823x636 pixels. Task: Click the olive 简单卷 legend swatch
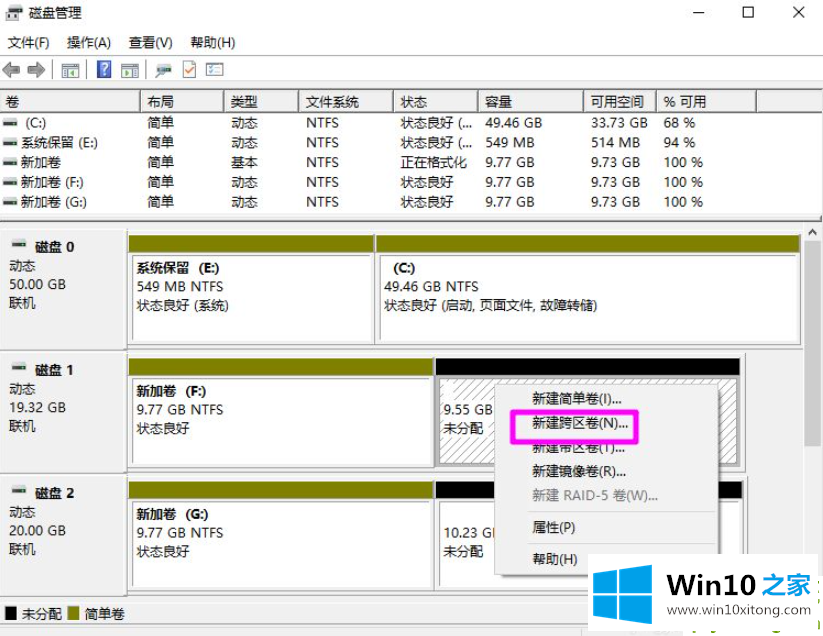(73, 613)
